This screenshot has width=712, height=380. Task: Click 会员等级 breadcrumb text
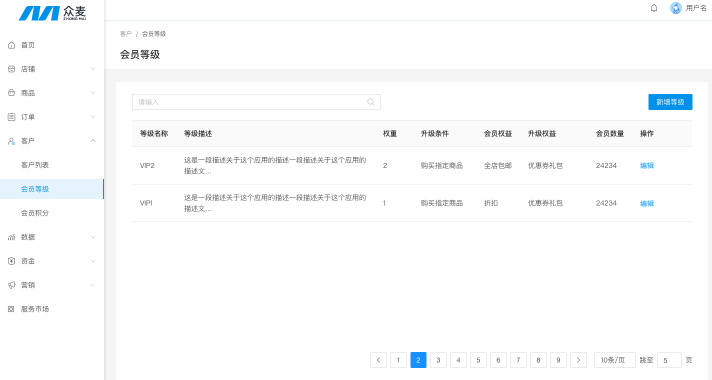coord(154,34)
